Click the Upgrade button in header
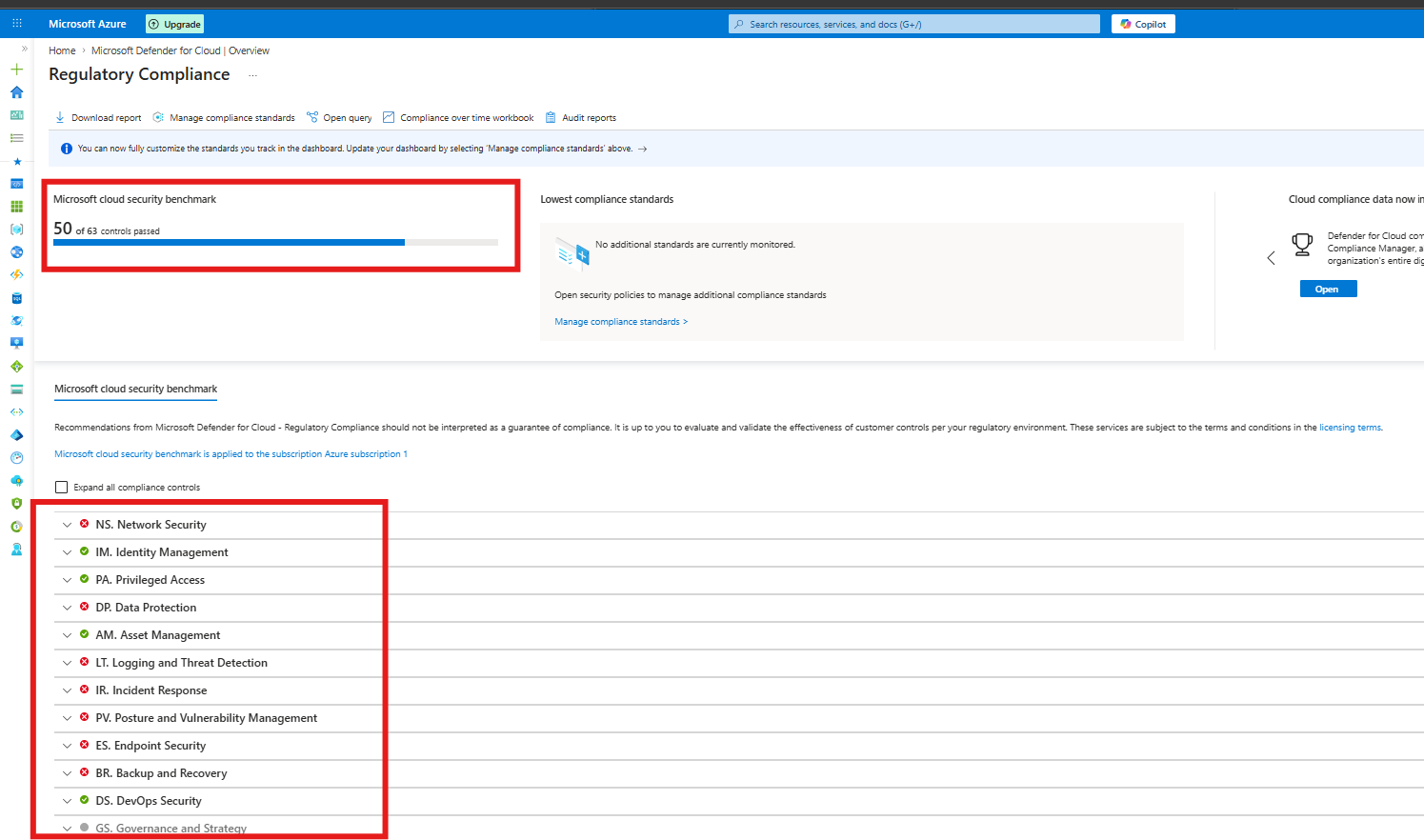This screenshot has height=840, width=1424. point(175,24)
